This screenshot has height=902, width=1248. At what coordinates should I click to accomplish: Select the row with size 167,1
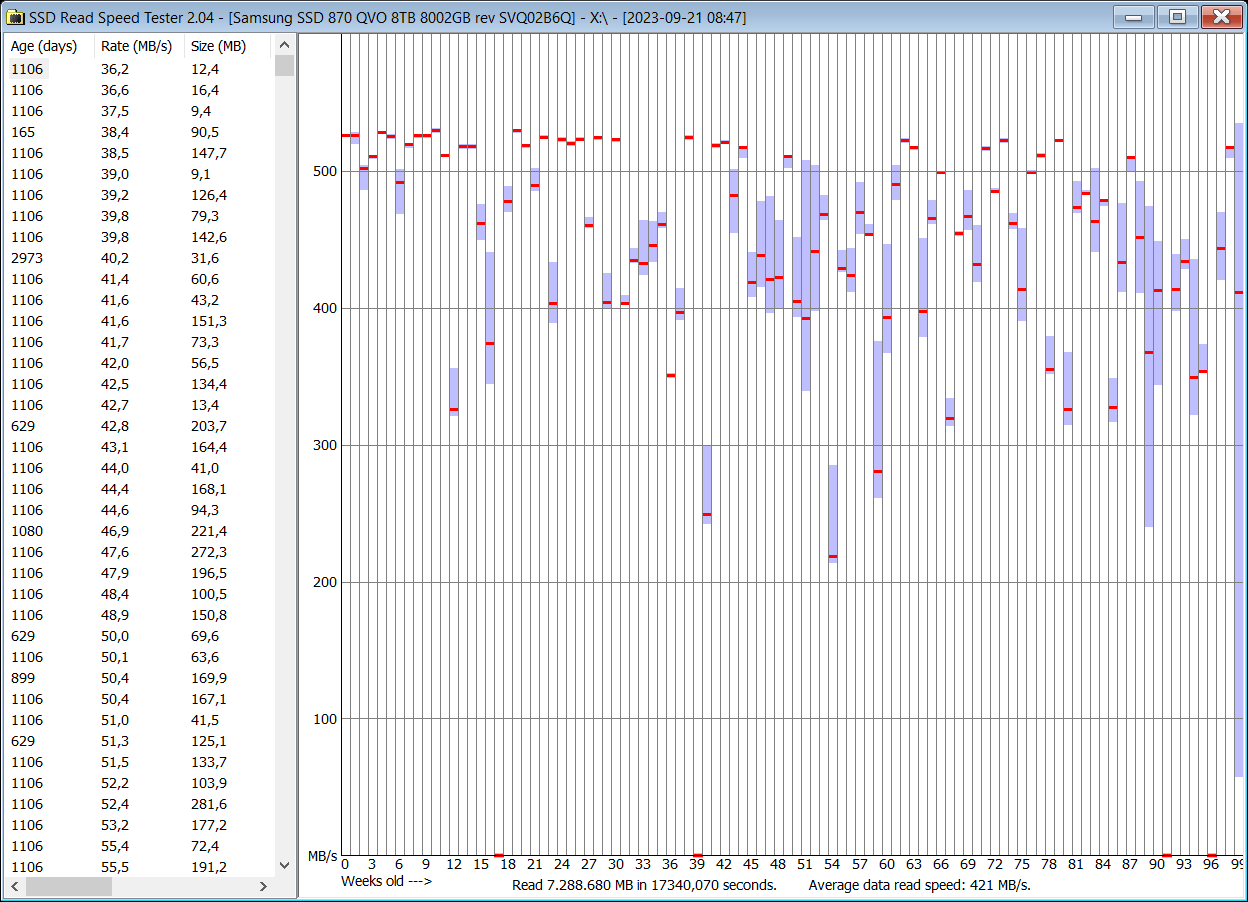tap(140, 699)
